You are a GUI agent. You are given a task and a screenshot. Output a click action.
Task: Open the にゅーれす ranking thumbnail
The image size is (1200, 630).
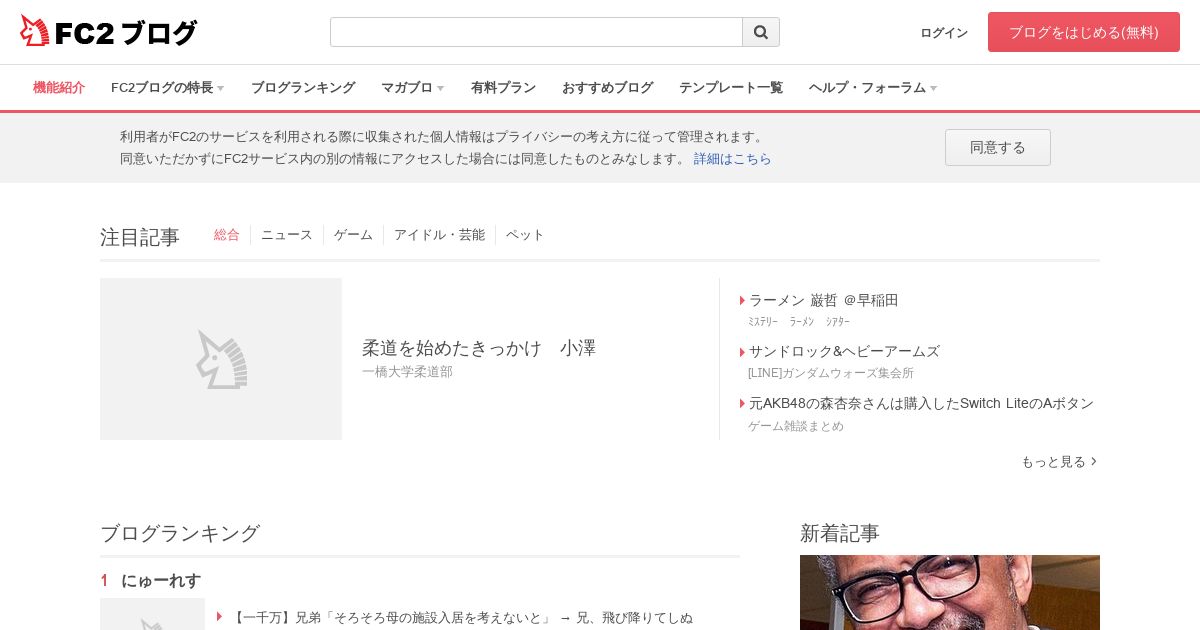click(152, 614)
